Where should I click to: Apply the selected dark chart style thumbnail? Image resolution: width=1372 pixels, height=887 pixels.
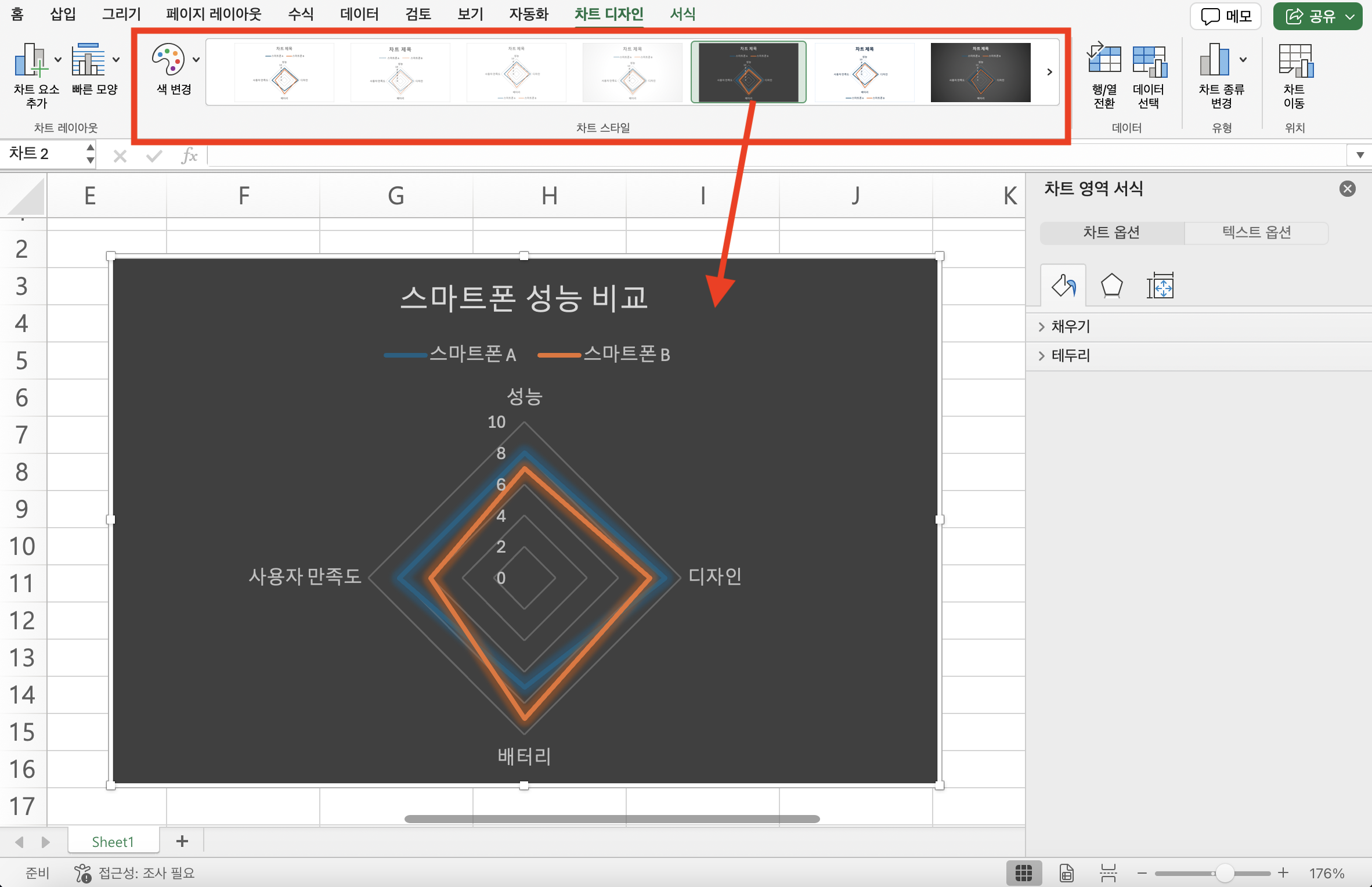(x=749, y=72)
